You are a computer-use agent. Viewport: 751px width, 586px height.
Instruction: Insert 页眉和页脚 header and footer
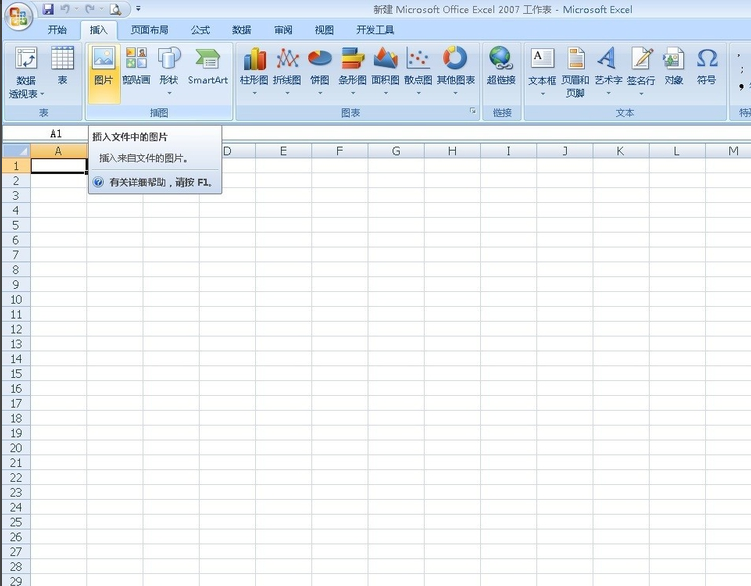[x=575, y=72]
